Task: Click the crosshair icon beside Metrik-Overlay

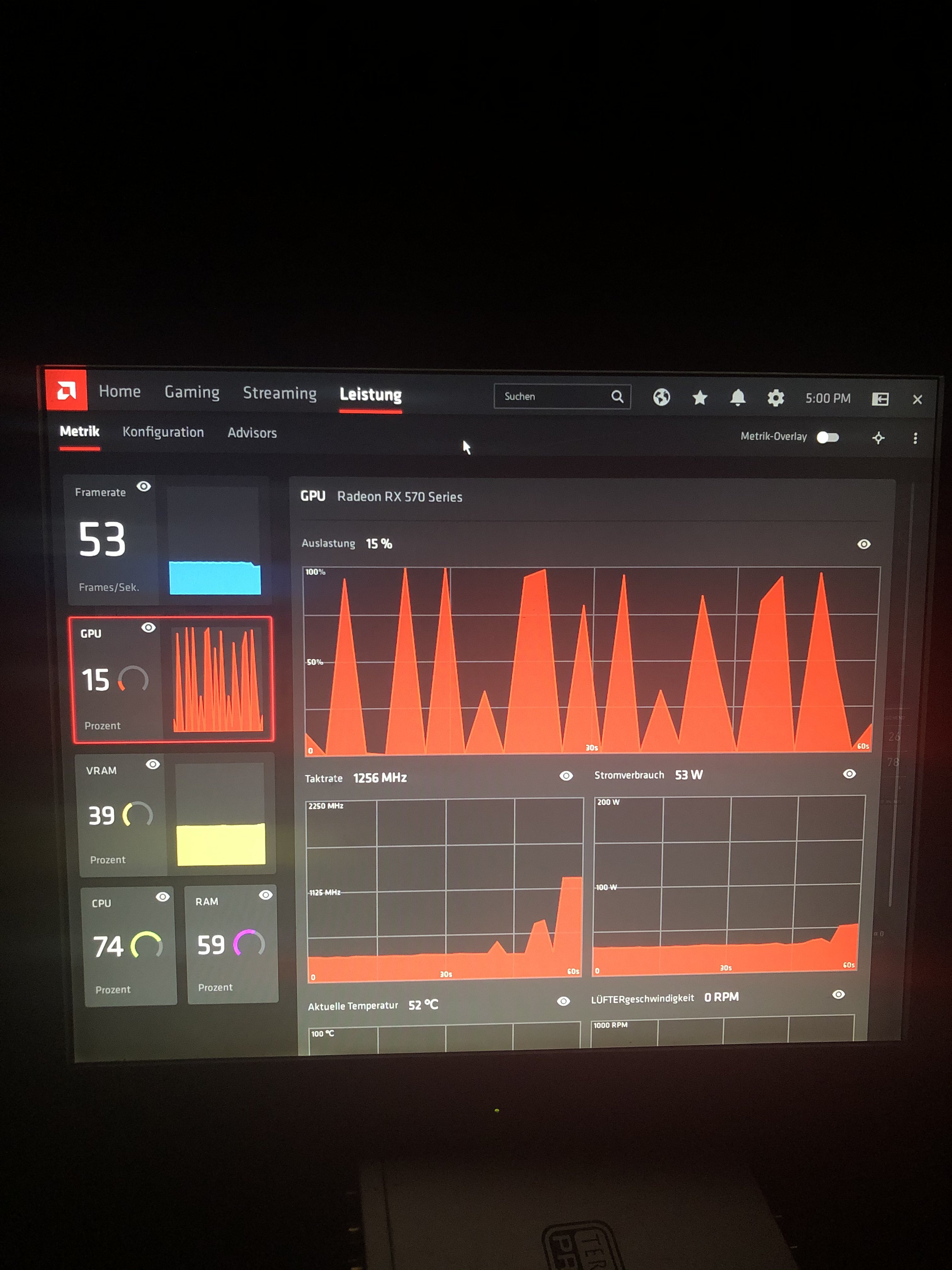Action: point(878,438)
